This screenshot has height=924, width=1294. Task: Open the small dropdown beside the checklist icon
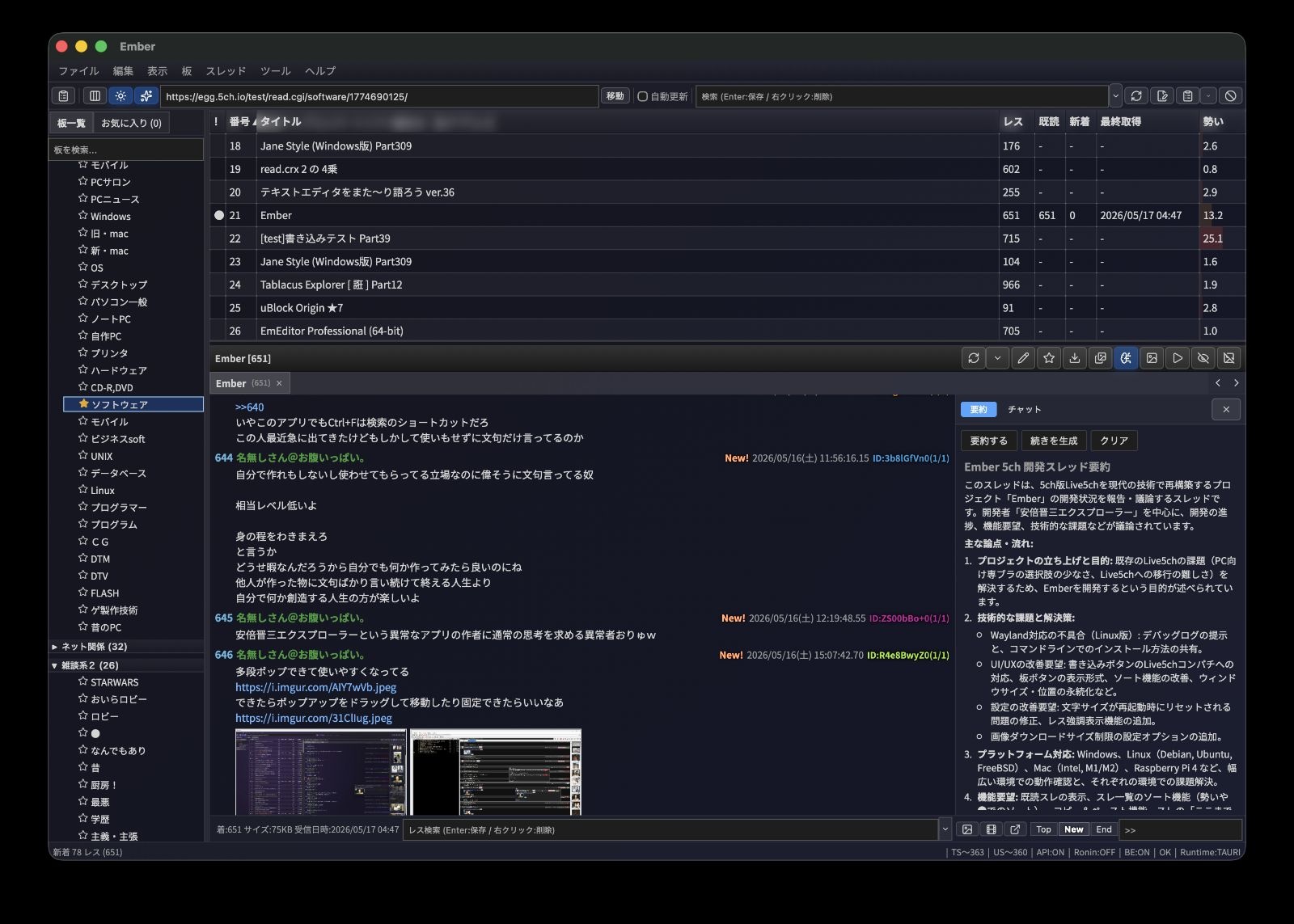click(x=1208, y=96)
